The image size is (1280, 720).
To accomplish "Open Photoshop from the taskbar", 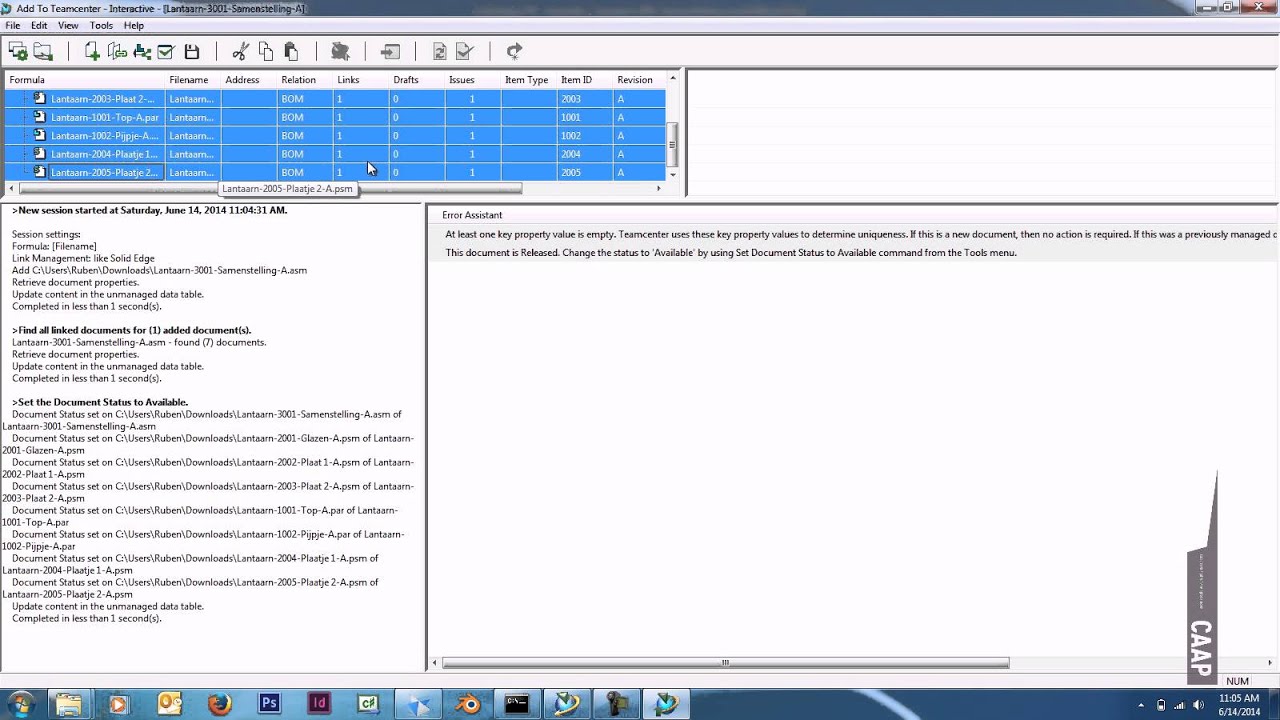I will pyautogui.click(x=269, y=704).
